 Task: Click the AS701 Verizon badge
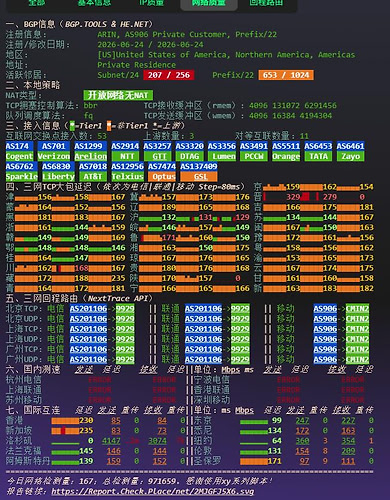(54, 151)
